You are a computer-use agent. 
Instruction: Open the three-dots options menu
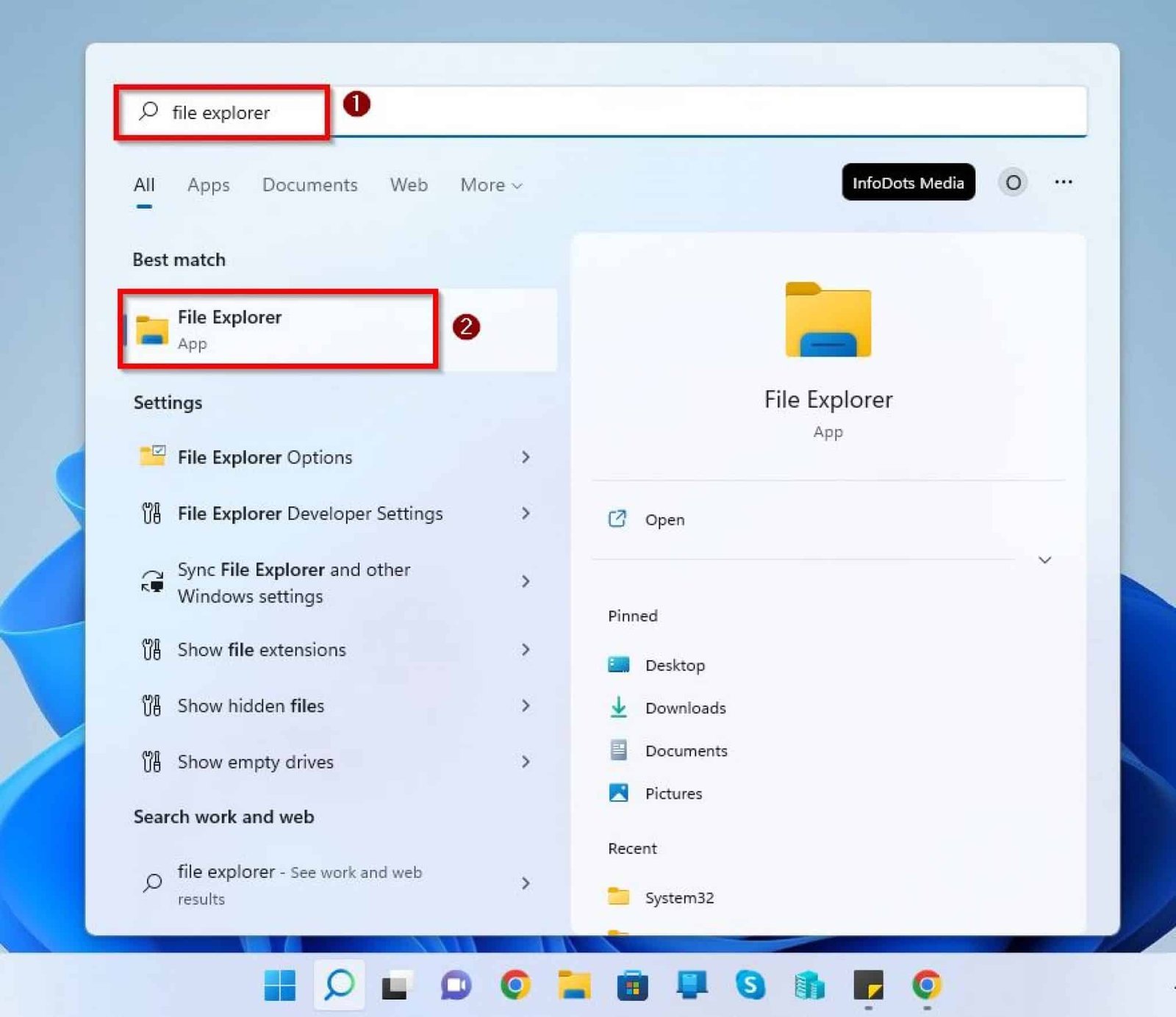click(x=1064, y=182)
